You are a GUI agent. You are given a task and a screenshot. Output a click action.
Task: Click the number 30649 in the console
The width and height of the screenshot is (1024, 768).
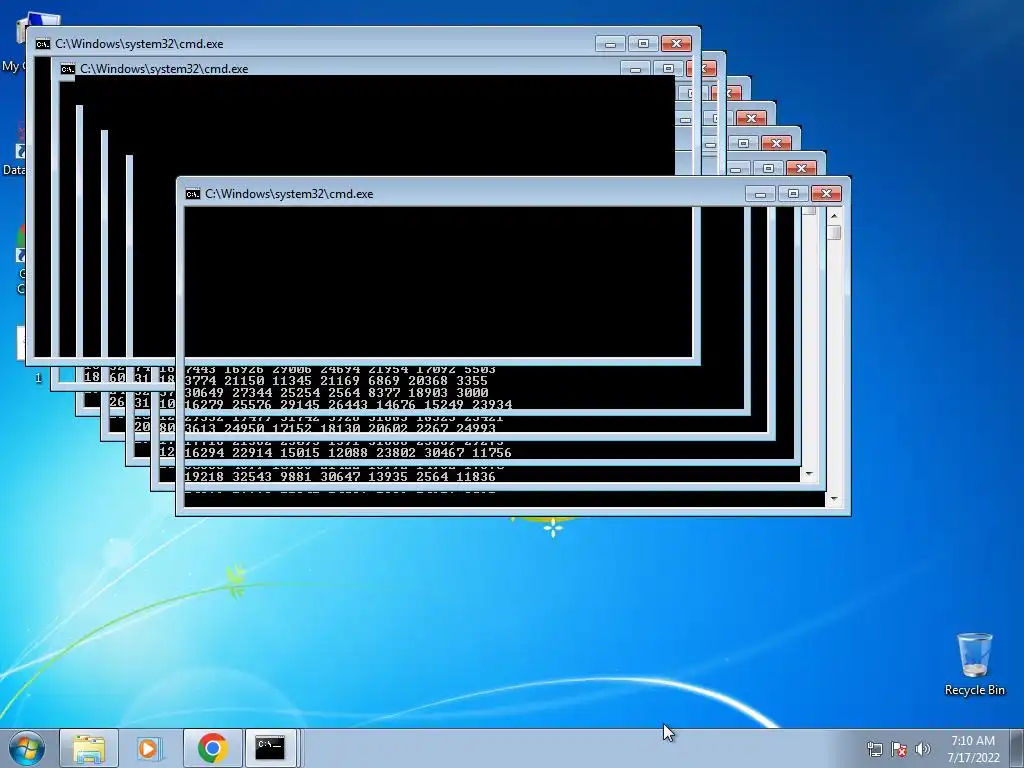[204, 393]
